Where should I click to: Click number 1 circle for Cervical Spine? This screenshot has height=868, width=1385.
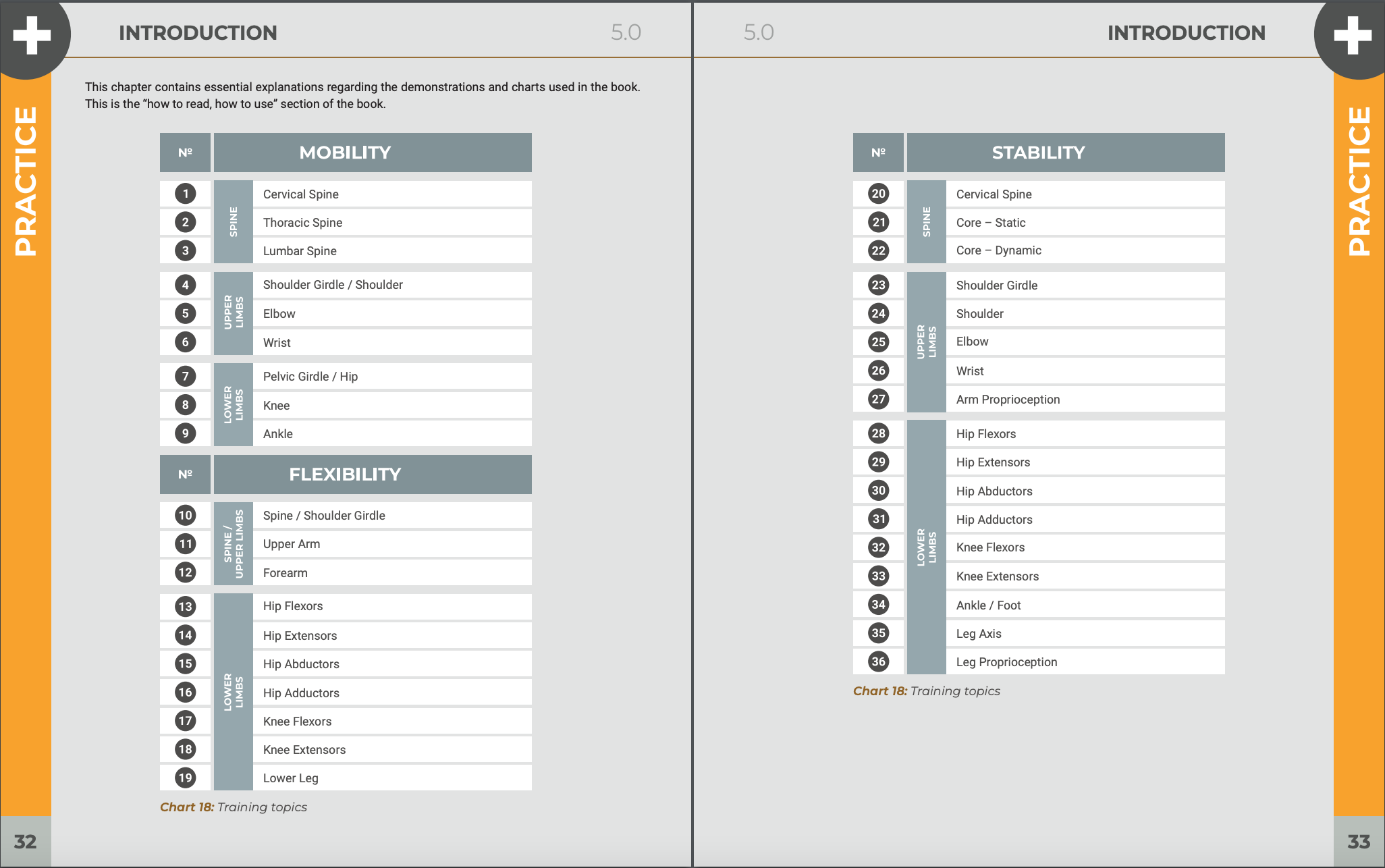tap(186, 194)
